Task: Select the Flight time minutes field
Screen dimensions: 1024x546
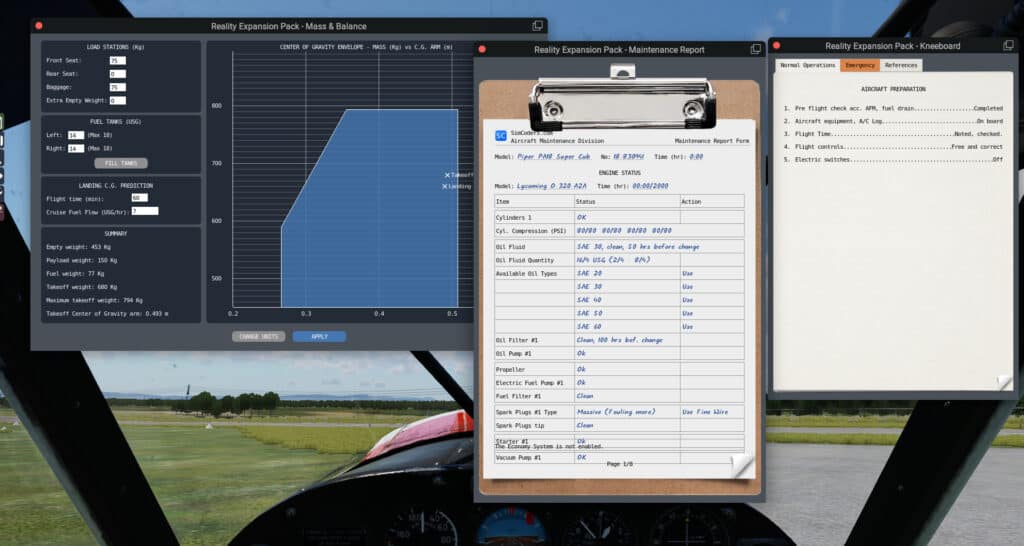Action: tap(139, 197)
